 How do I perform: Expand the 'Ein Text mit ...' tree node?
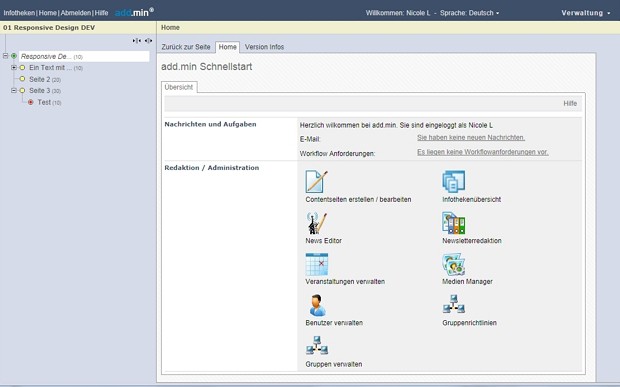(14, 68)
